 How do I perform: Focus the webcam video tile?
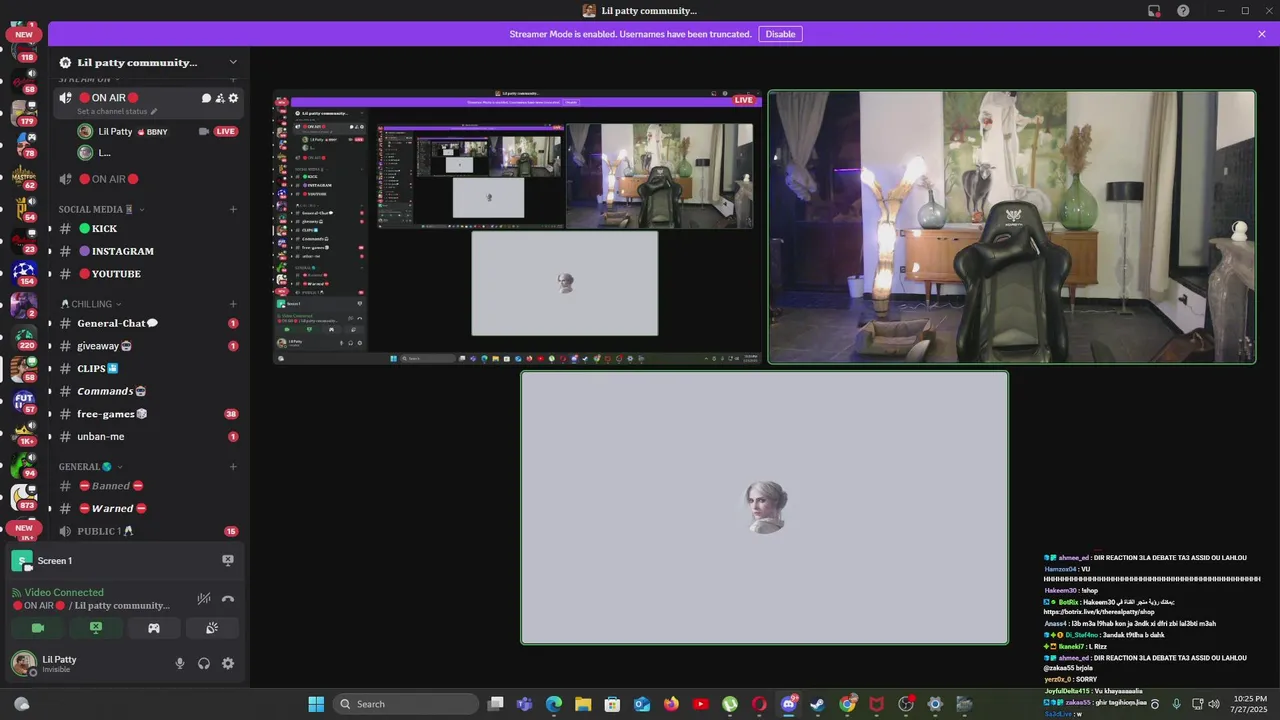[x=1011, y=227]
